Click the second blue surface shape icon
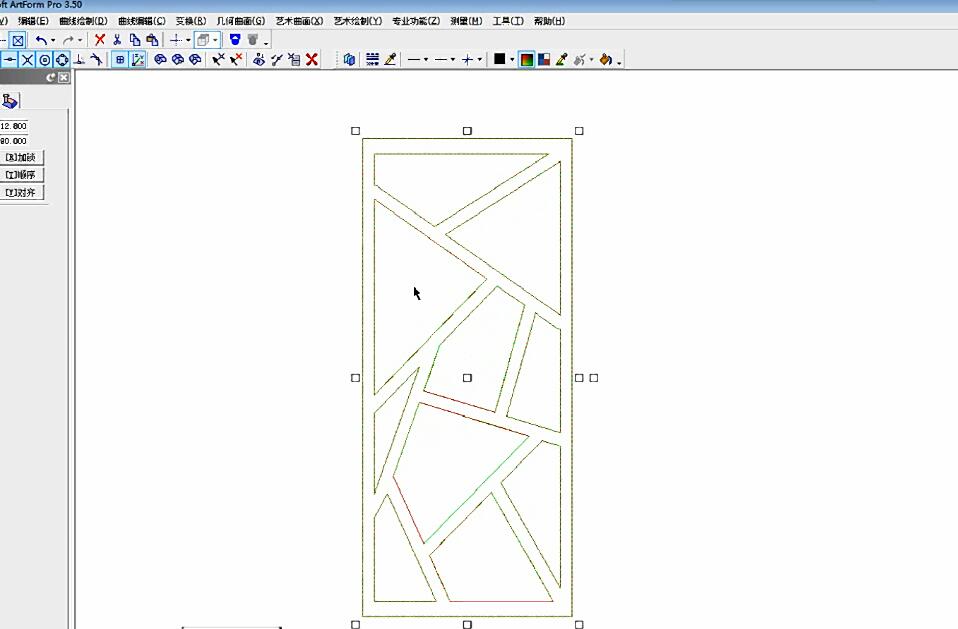The height and width of the screenshot is (629, 958). [178, 60]
